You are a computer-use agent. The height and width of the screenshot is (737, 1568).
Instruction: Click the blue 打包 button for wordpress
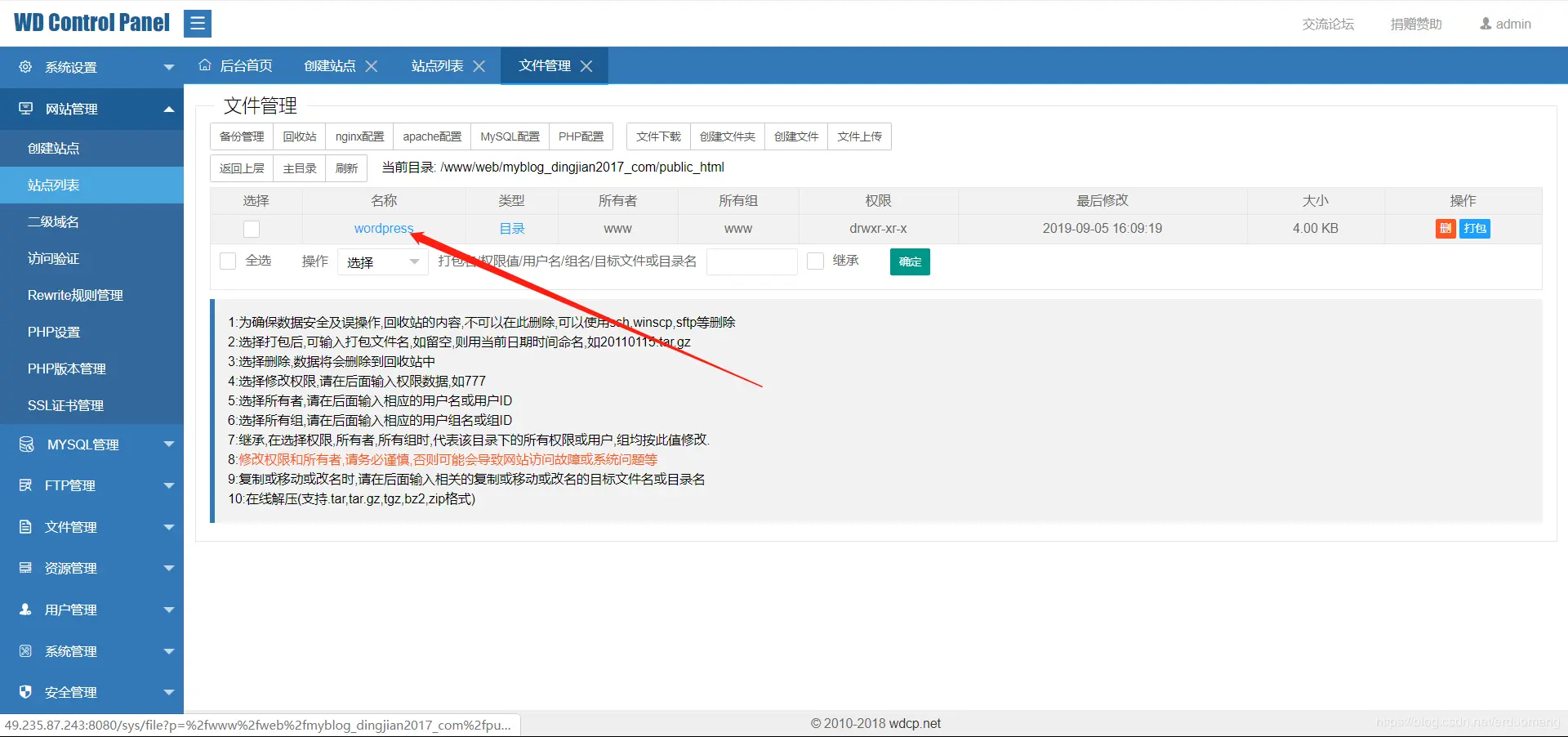click(x=1475, y=229)
